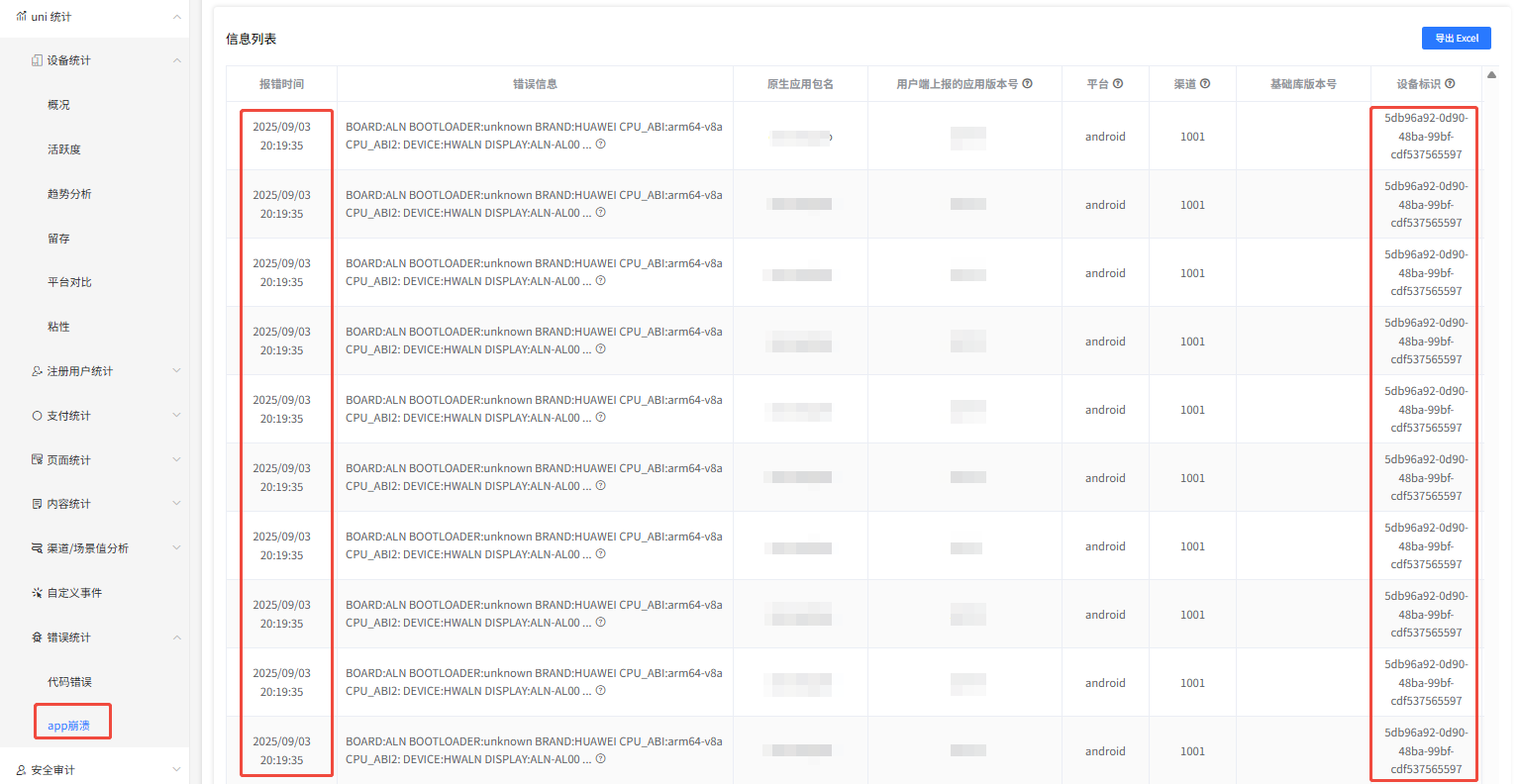Click the 错误信息 column header
This screenshot has width=1520, height=784.
pyautogui.click(x=535, y=84)
